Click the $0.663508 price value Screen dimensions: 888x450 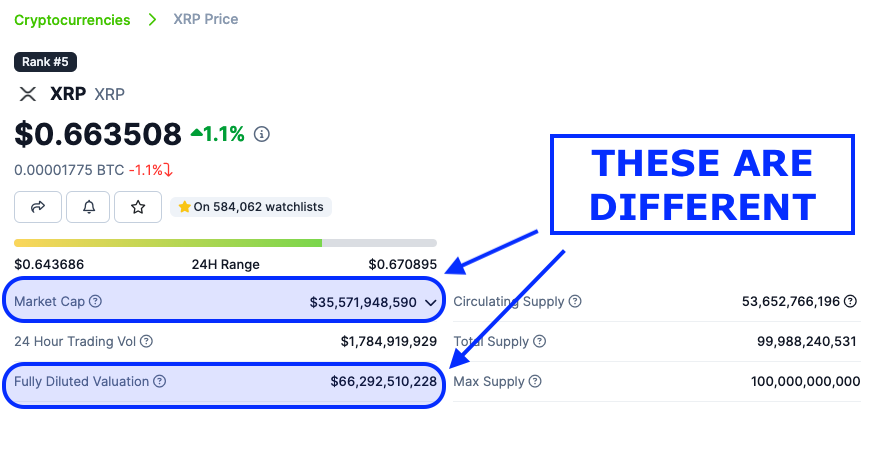[x=98, y=134]
